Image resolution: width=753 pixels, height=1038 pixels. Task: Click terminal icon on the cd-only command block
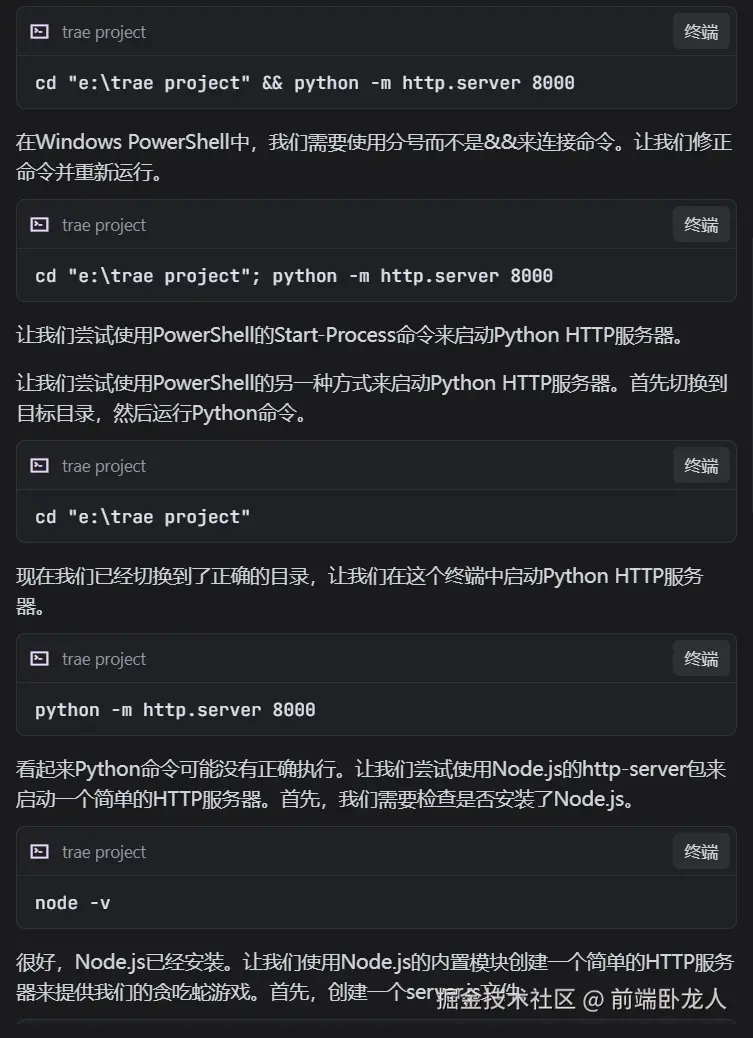point(40,466)
